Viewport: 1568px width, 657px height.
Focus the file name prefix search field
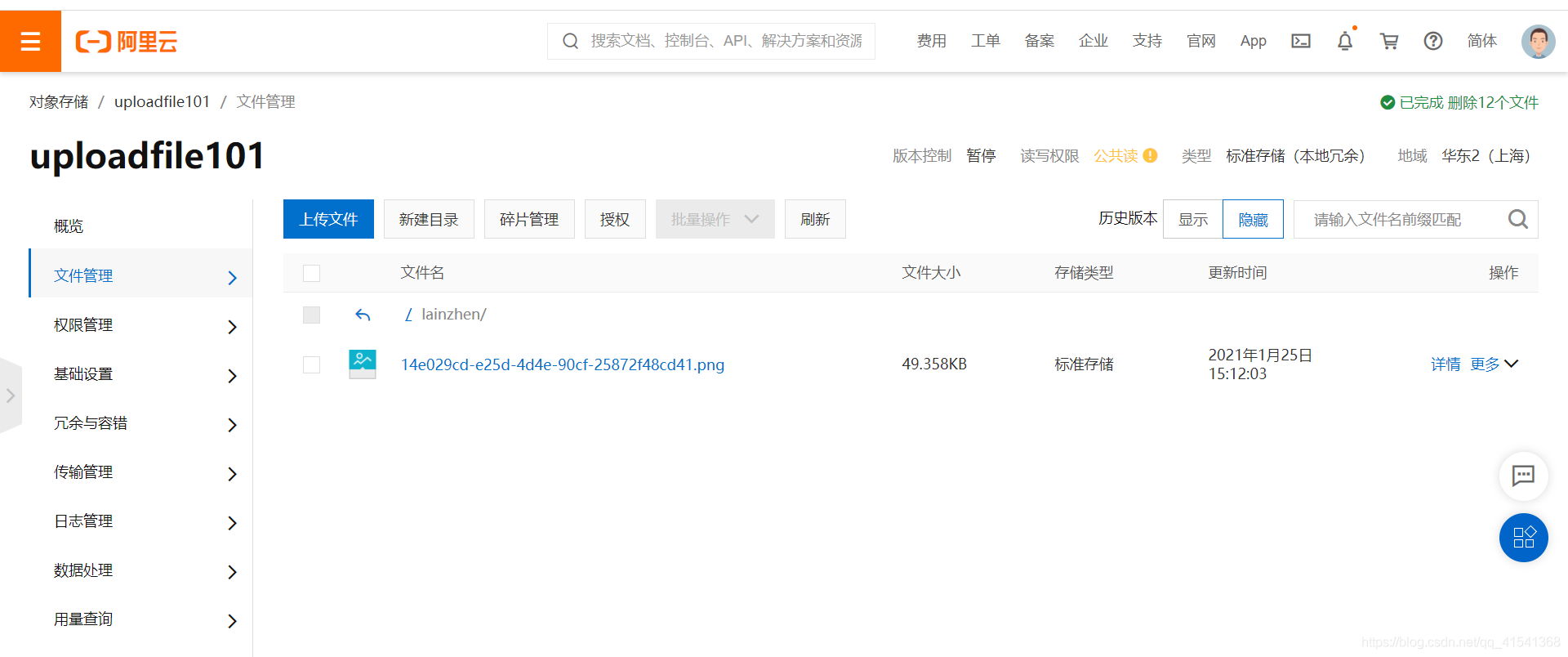coord(1401,219)
